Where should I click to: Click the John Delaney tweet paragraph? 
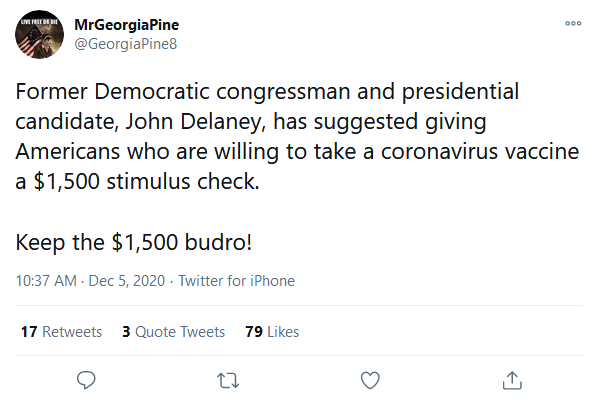(297, 136)
